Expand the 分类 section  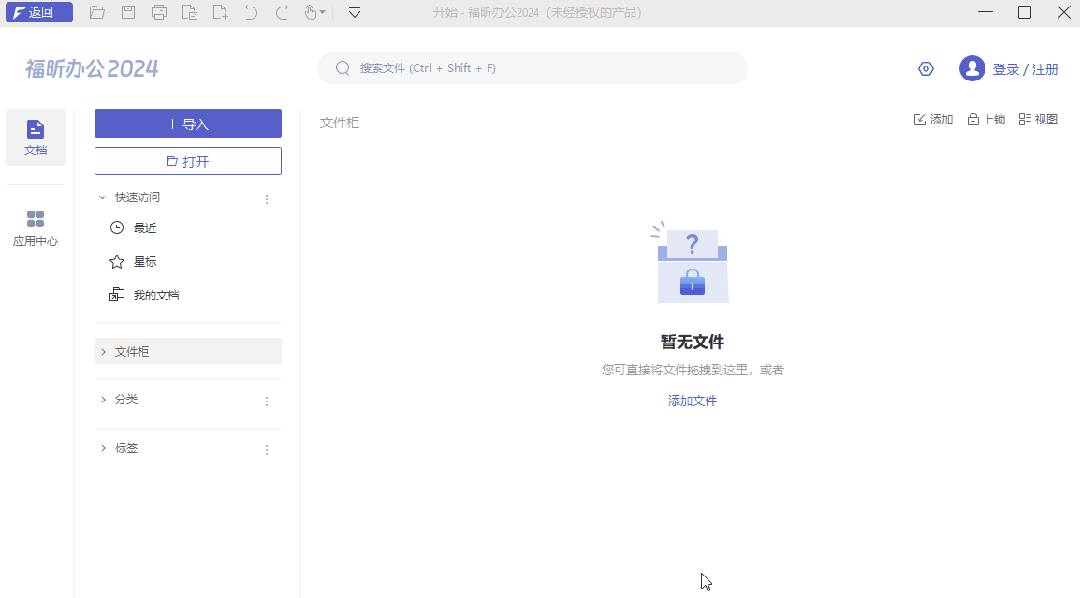point(104,399)
